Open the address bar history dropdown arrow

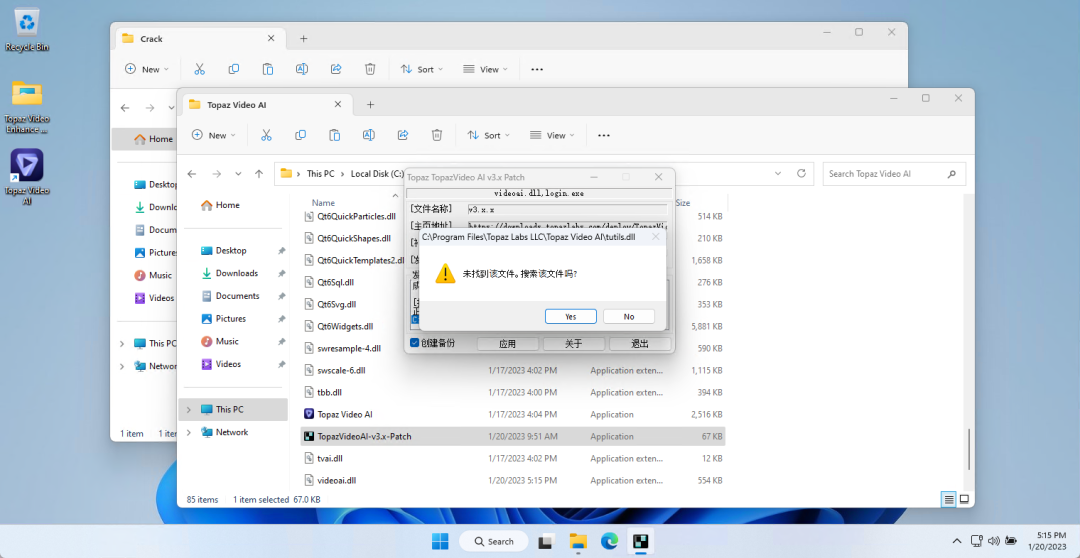pos(778,174)
